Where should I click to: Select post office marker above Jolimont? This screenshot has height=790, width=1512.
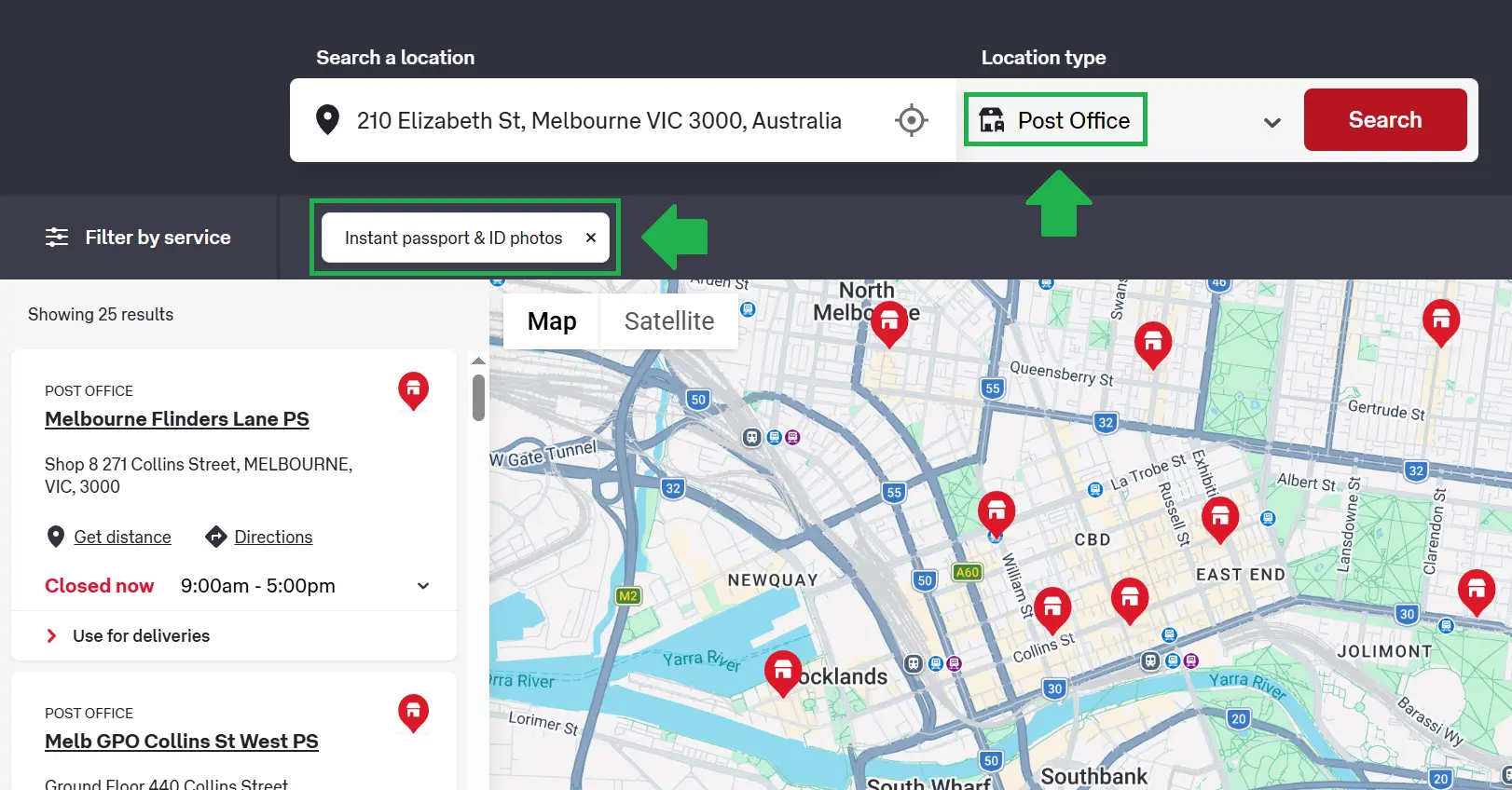1477,592
